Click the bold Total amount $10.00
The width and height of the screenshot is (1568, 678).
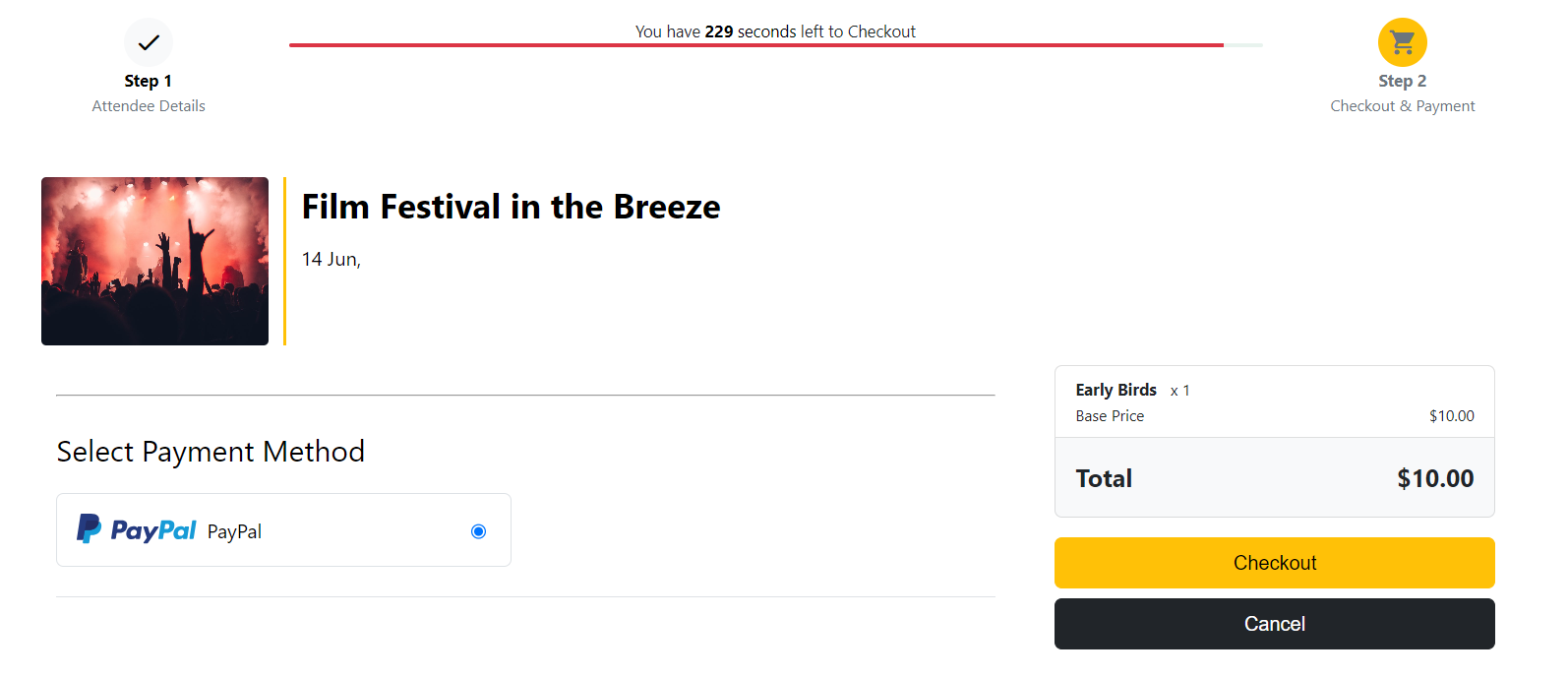click(x=1435, y=479)
